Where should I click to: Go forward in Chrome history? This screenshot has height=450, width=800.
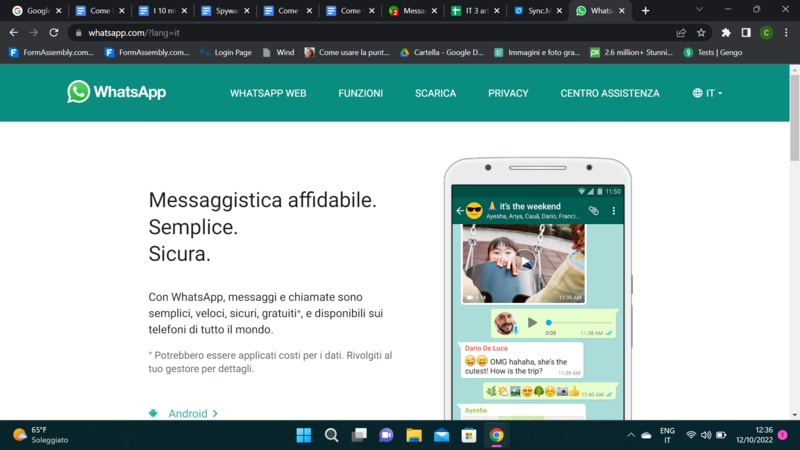point(34,33)
